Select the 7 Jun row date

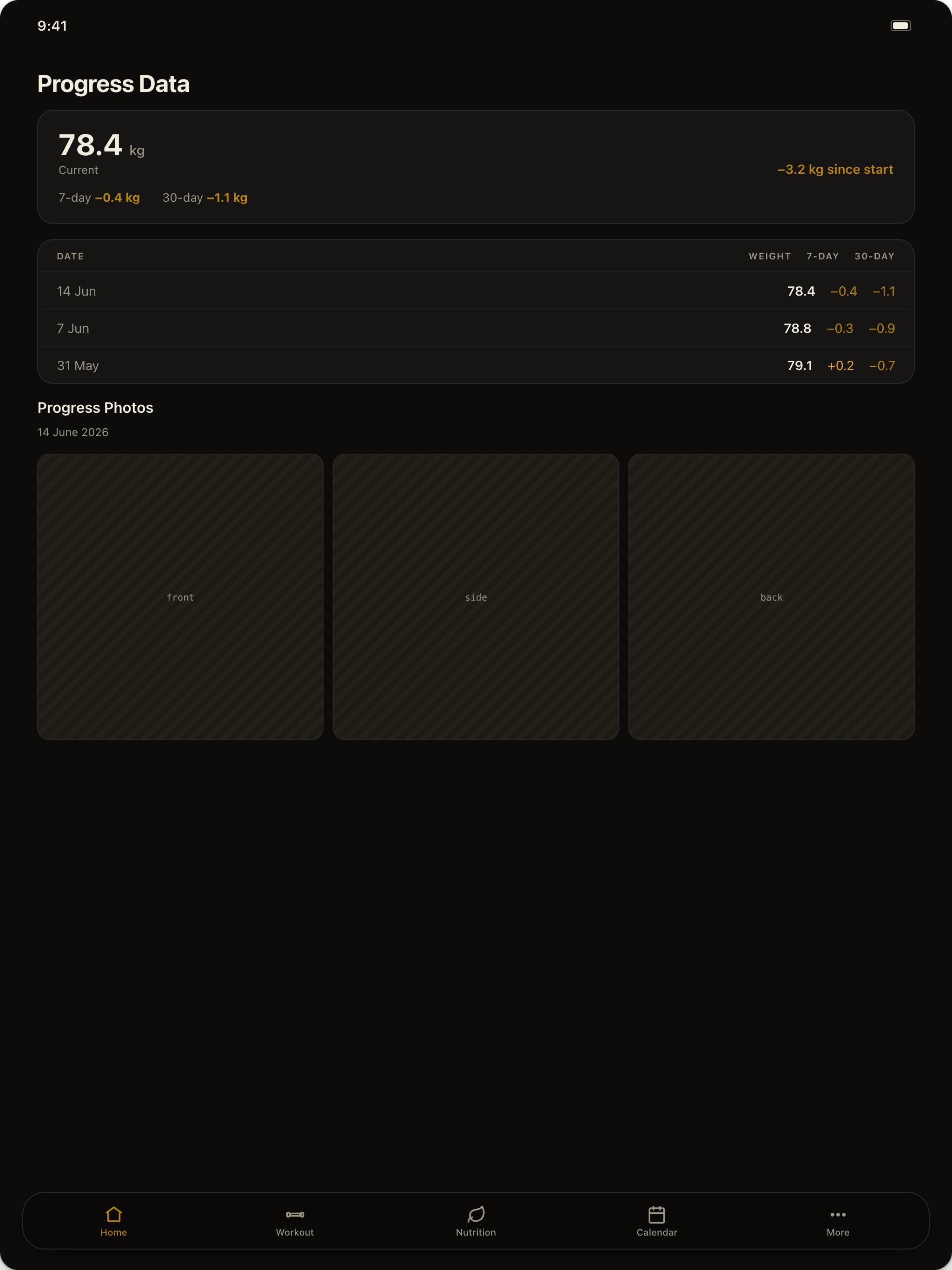click(x=73, y=328)
